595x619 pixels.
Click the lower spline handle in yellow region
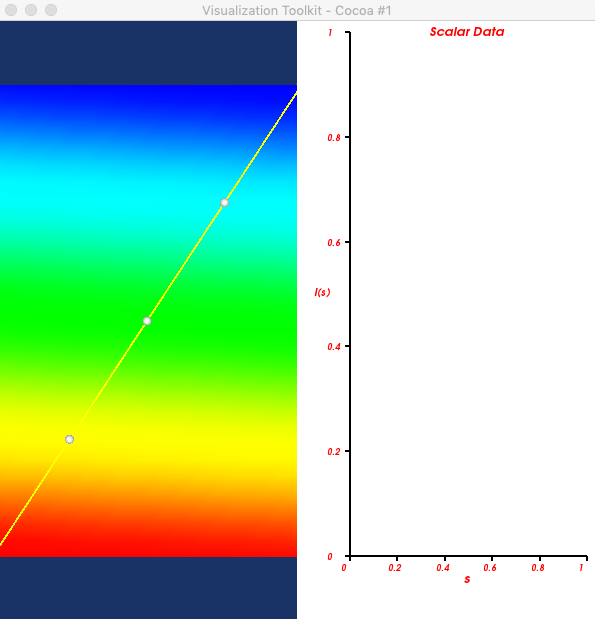[69, 439]
